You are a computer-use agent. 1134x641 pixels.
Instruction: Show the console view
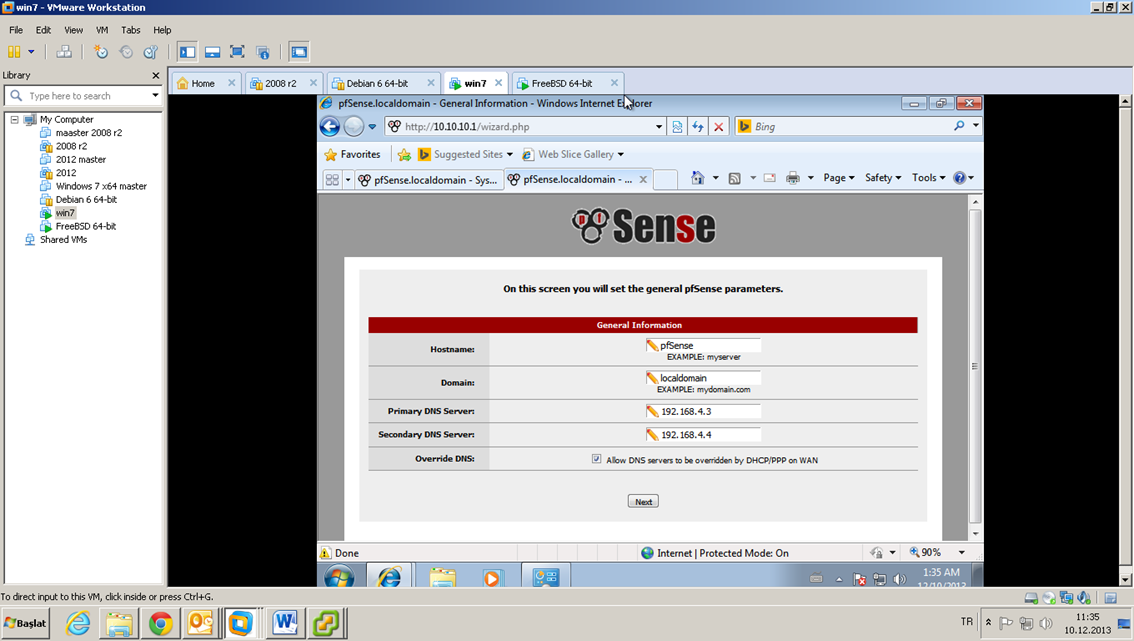click(299, 52)
